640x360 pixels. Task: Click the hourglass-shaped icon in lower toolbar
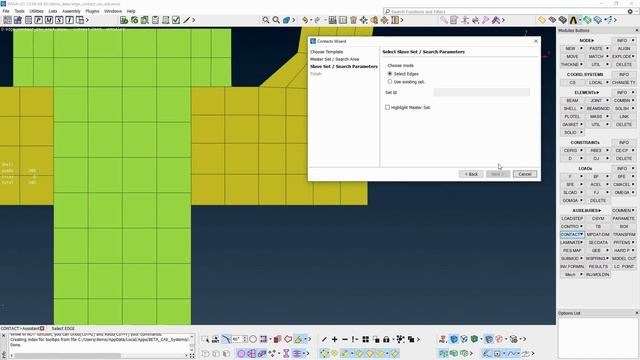point(286,353)
